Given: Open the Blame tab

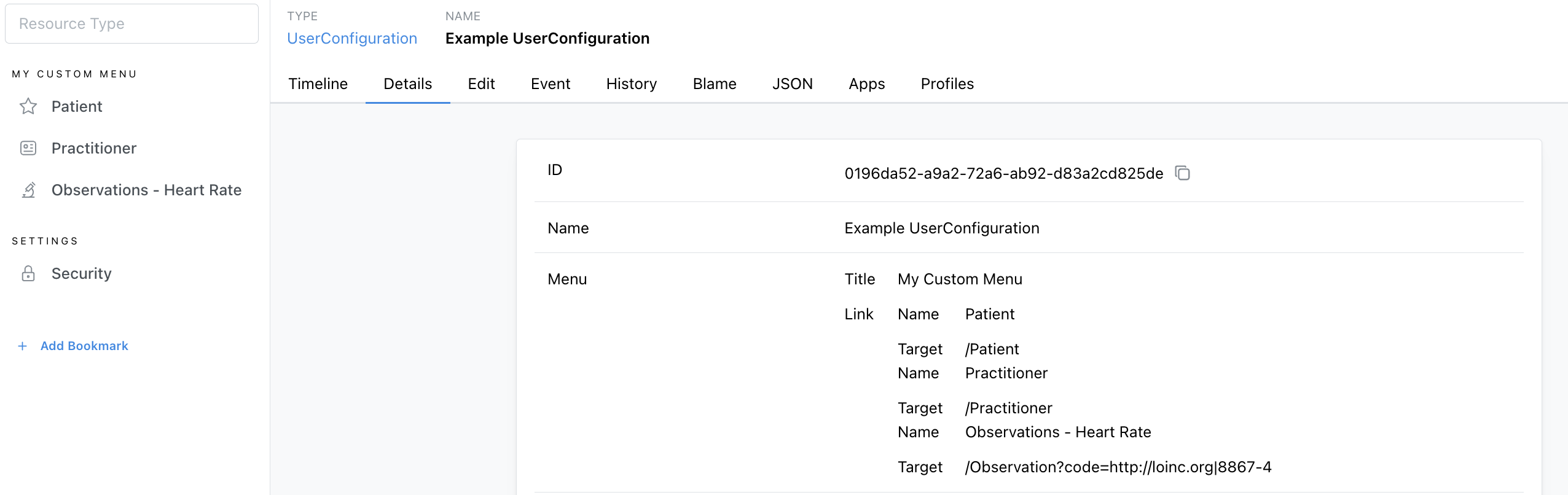Looking at the screenshot, I should [x=714, y=84].
